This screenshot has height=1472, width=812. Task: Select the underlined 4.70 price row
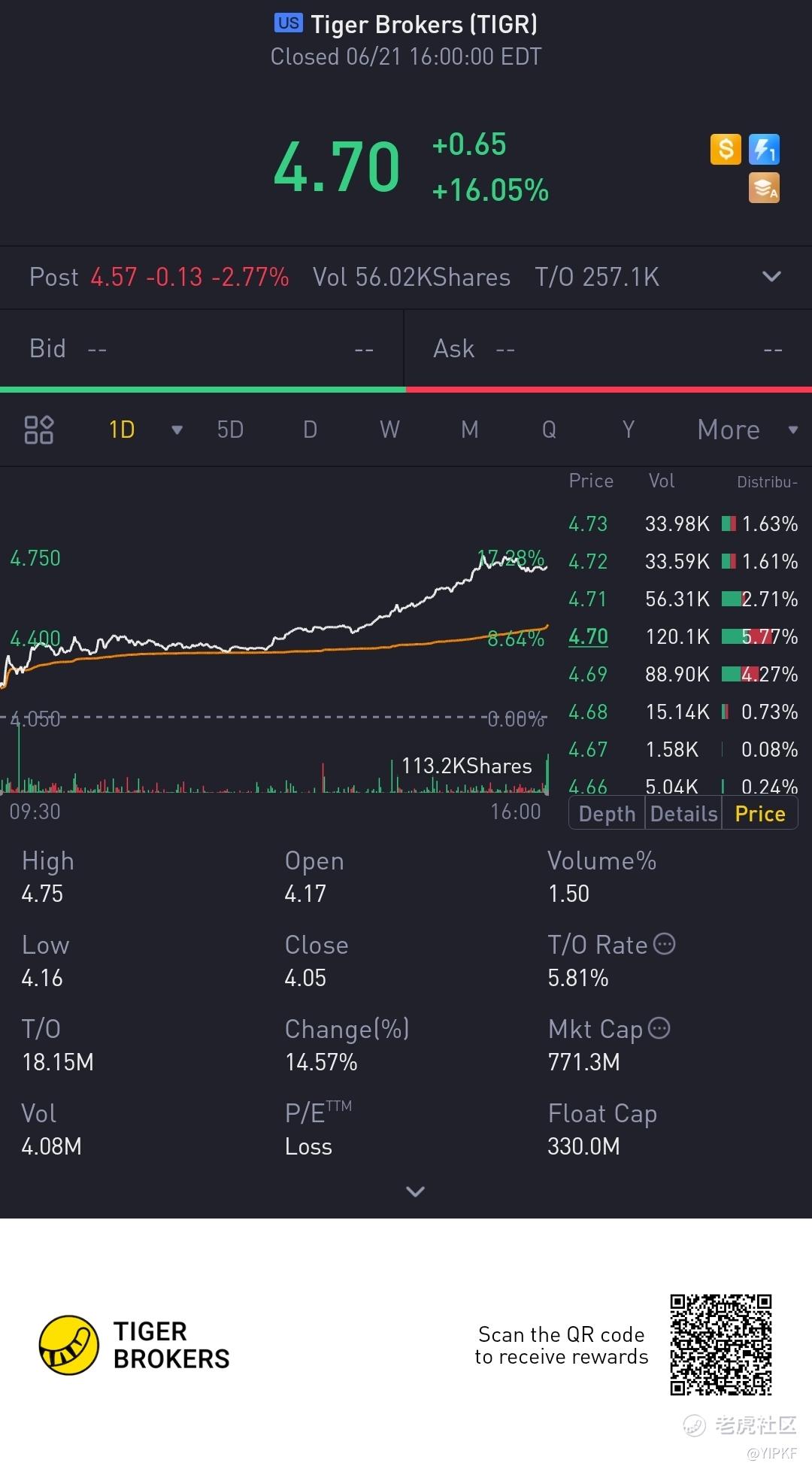(683, 636)
